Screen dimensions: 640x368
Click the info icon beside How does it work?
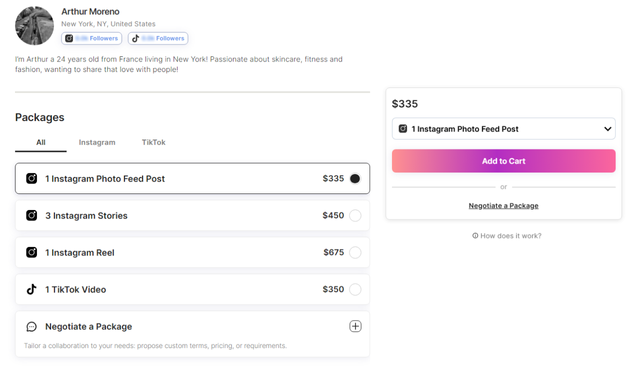(475, 236)
